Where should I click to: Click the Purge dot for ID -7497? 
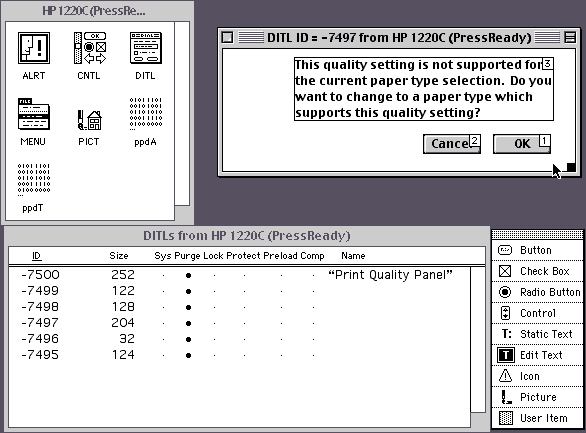point(188,324)
